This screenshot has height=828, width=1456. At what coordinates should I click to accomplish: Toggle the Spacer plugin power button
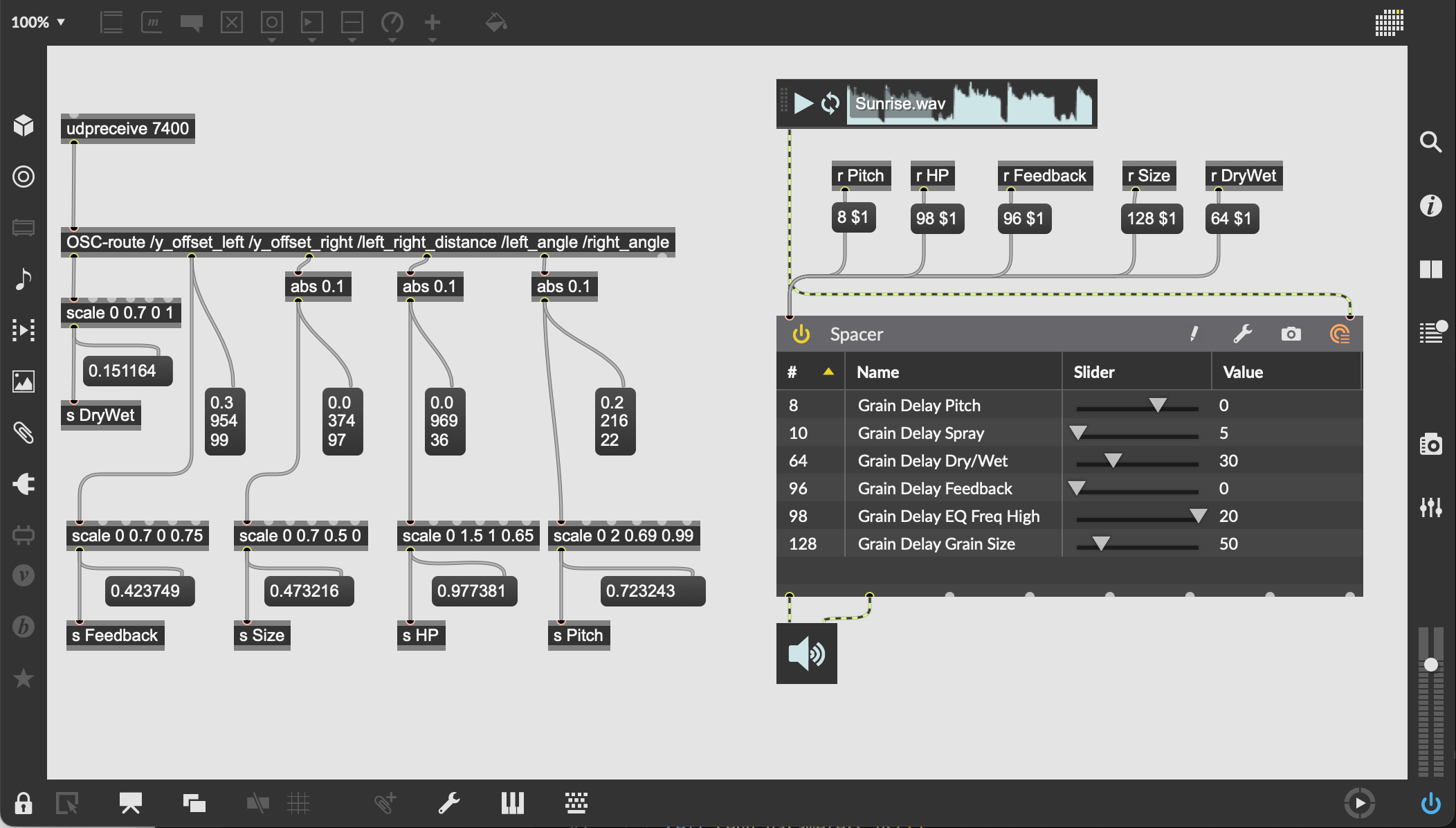pos(801,334)
